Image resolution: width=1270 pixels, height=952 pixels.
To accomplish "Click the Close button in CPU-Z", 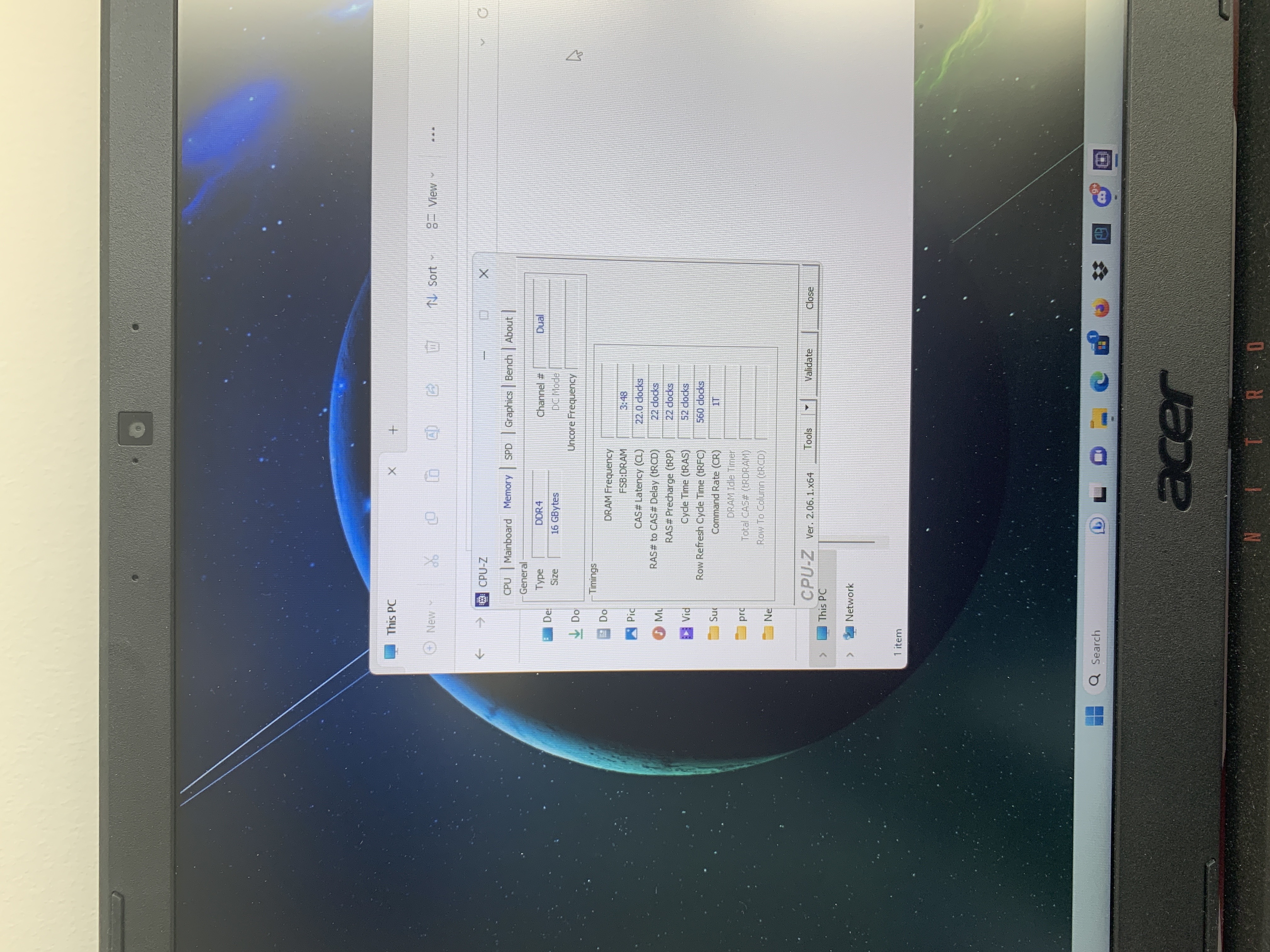I will 809,298.
